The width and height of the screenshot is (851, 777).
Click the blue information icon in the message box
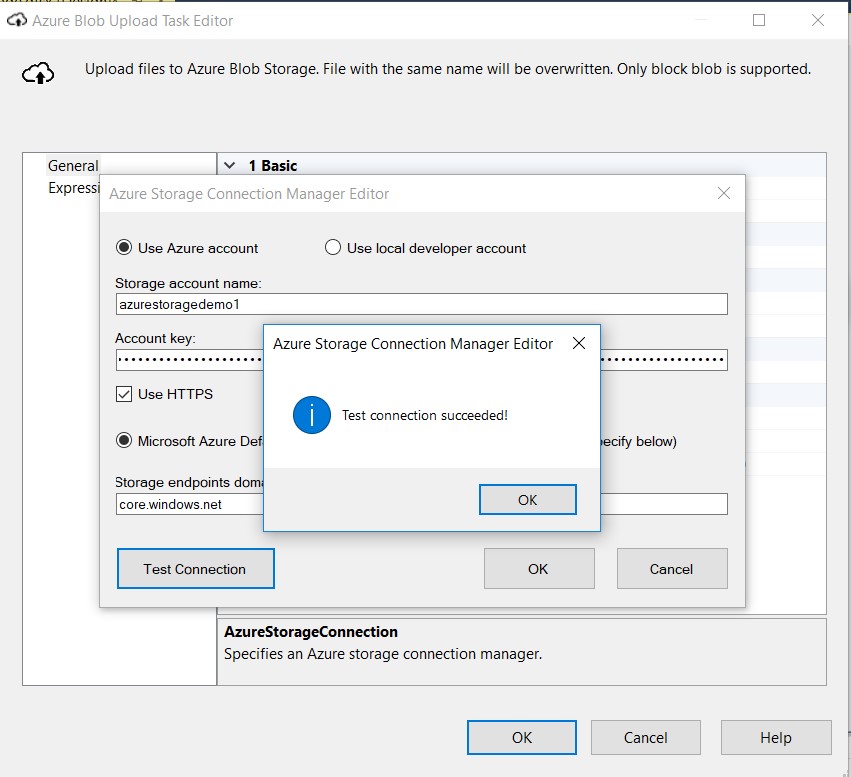312,415
